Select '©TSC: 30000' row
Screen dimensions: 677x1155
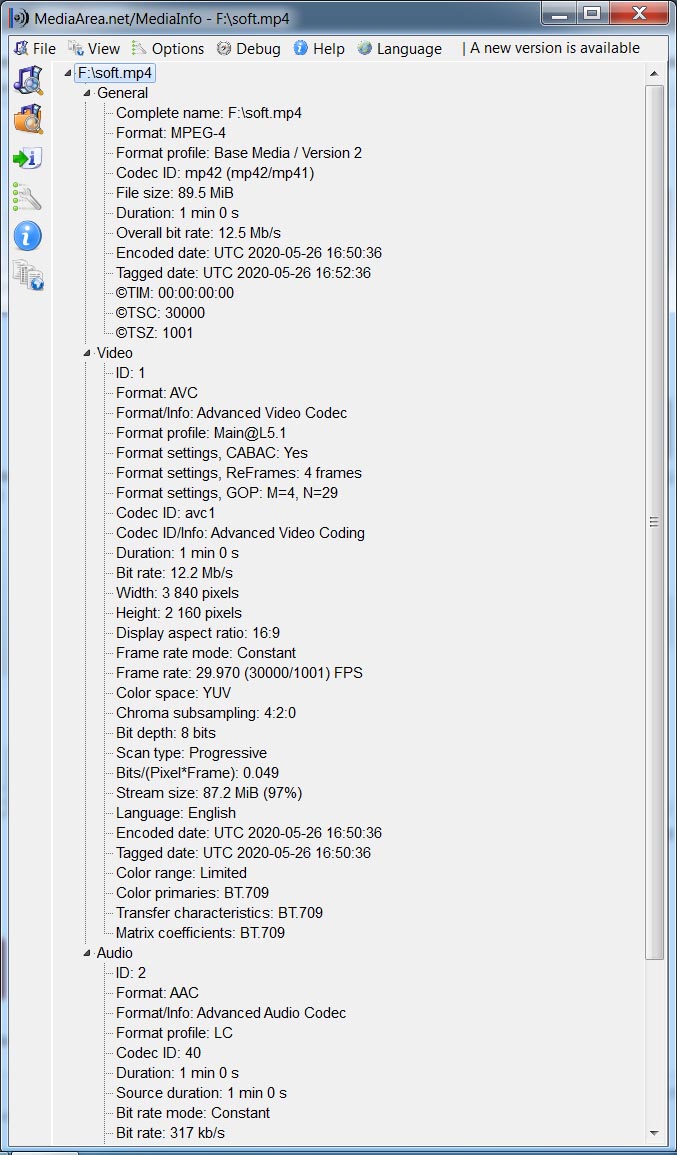click(161, 313)
